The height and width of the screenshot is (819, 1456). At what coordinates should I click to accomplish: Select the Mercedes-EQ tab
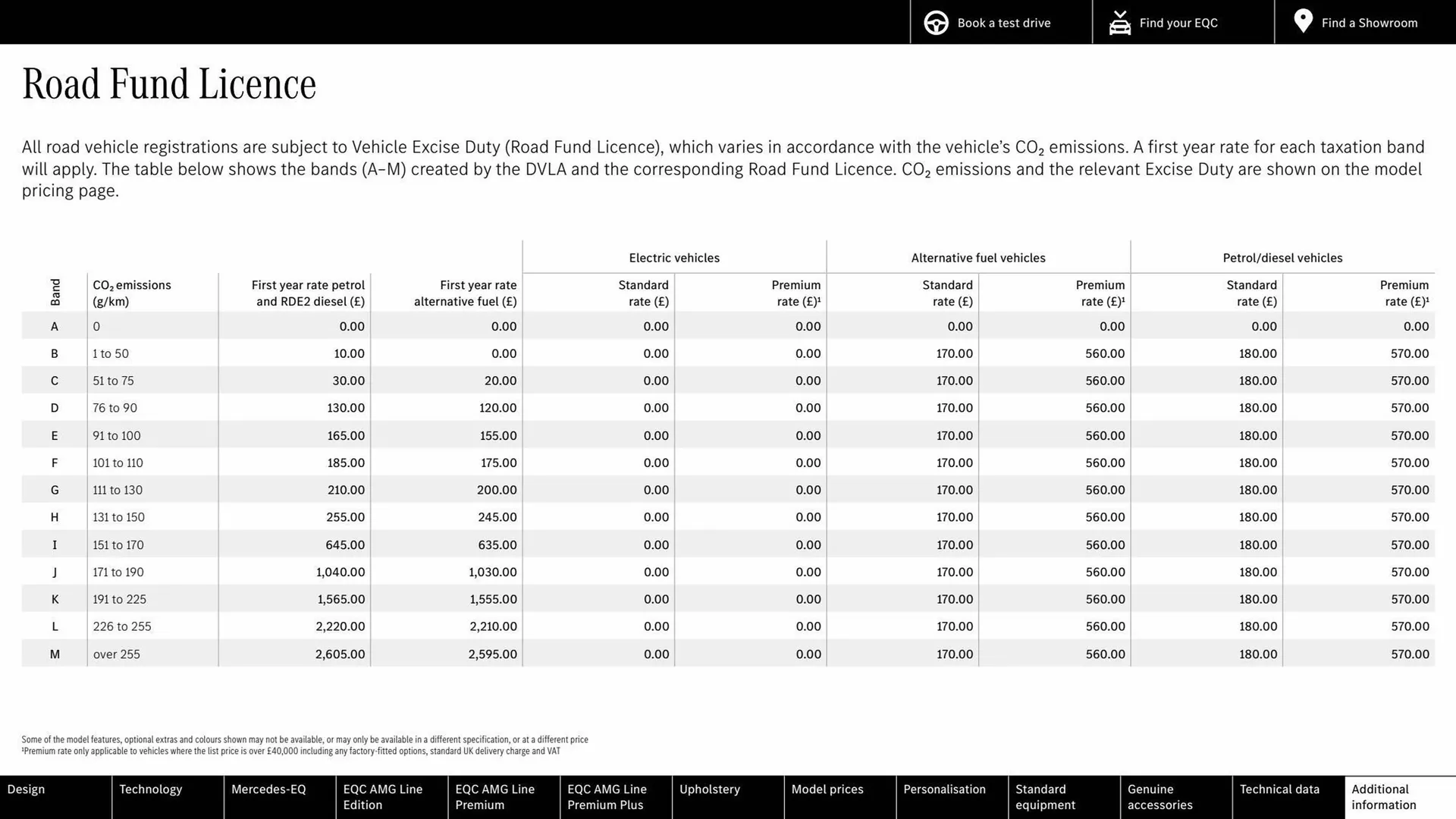click(278, 797)
